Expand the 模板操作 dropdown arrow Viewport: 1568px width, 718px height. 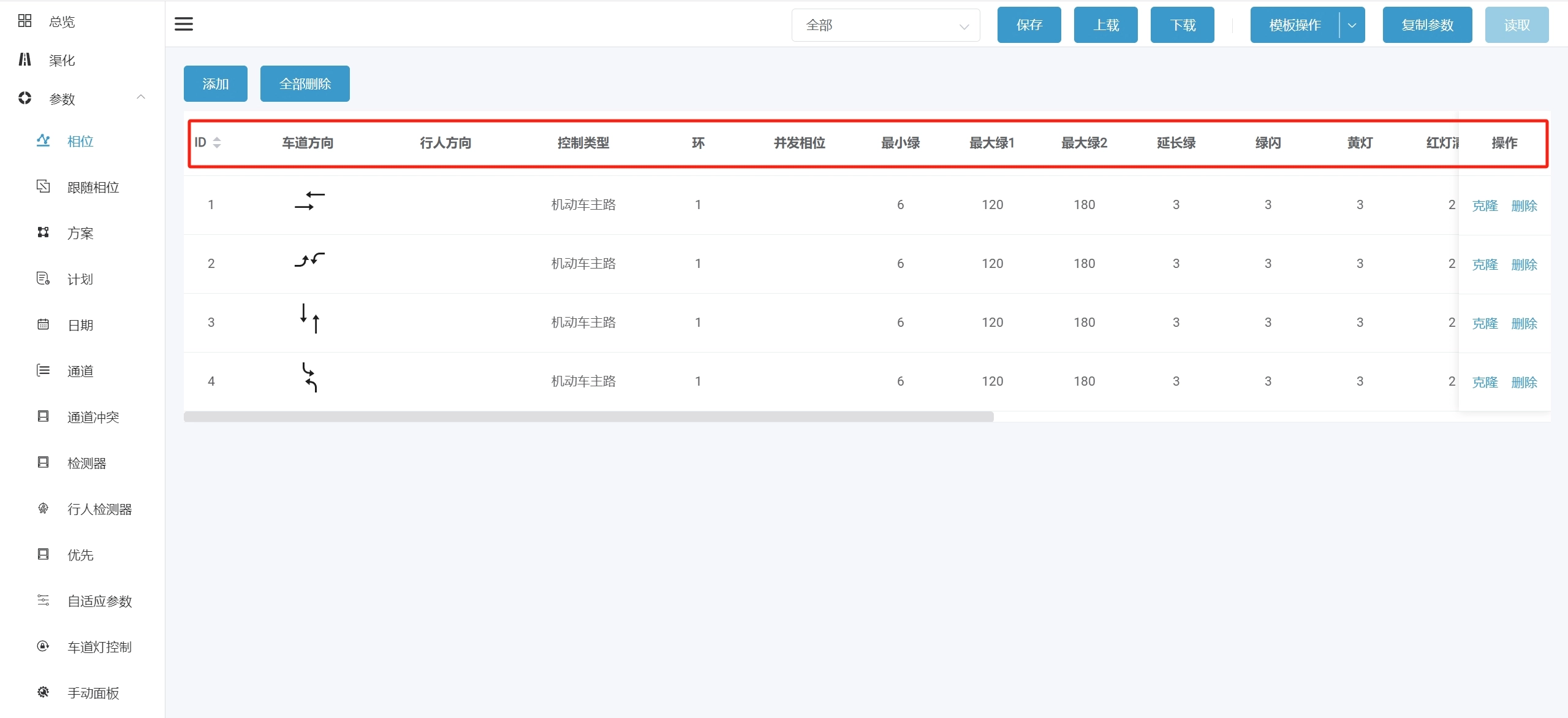coord(1352,25)
